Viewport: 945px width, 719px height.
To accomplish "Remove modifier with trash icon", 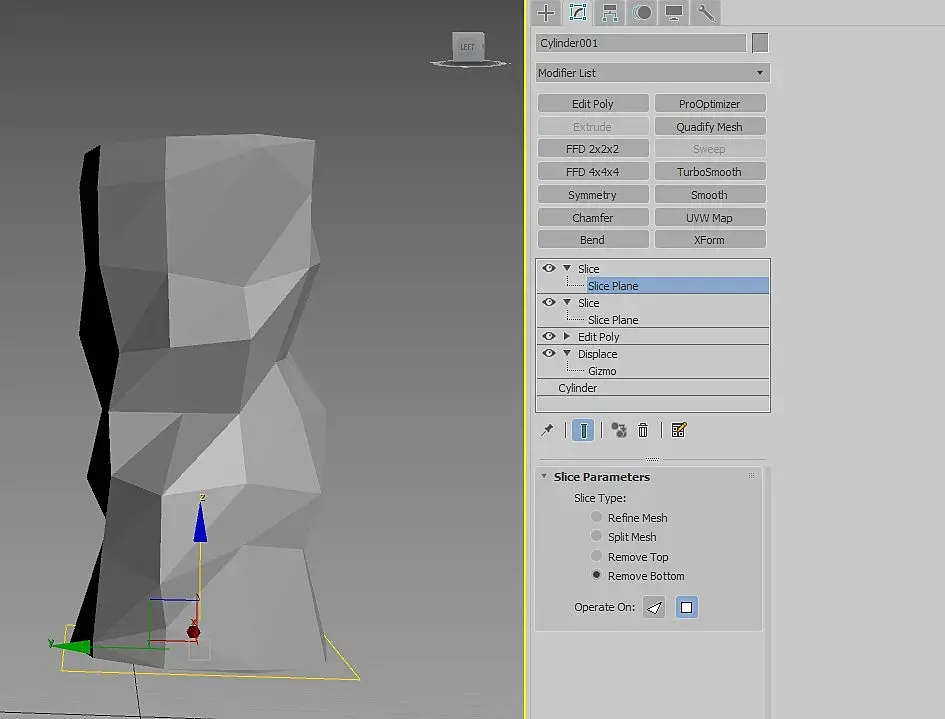I will point(643,430).
